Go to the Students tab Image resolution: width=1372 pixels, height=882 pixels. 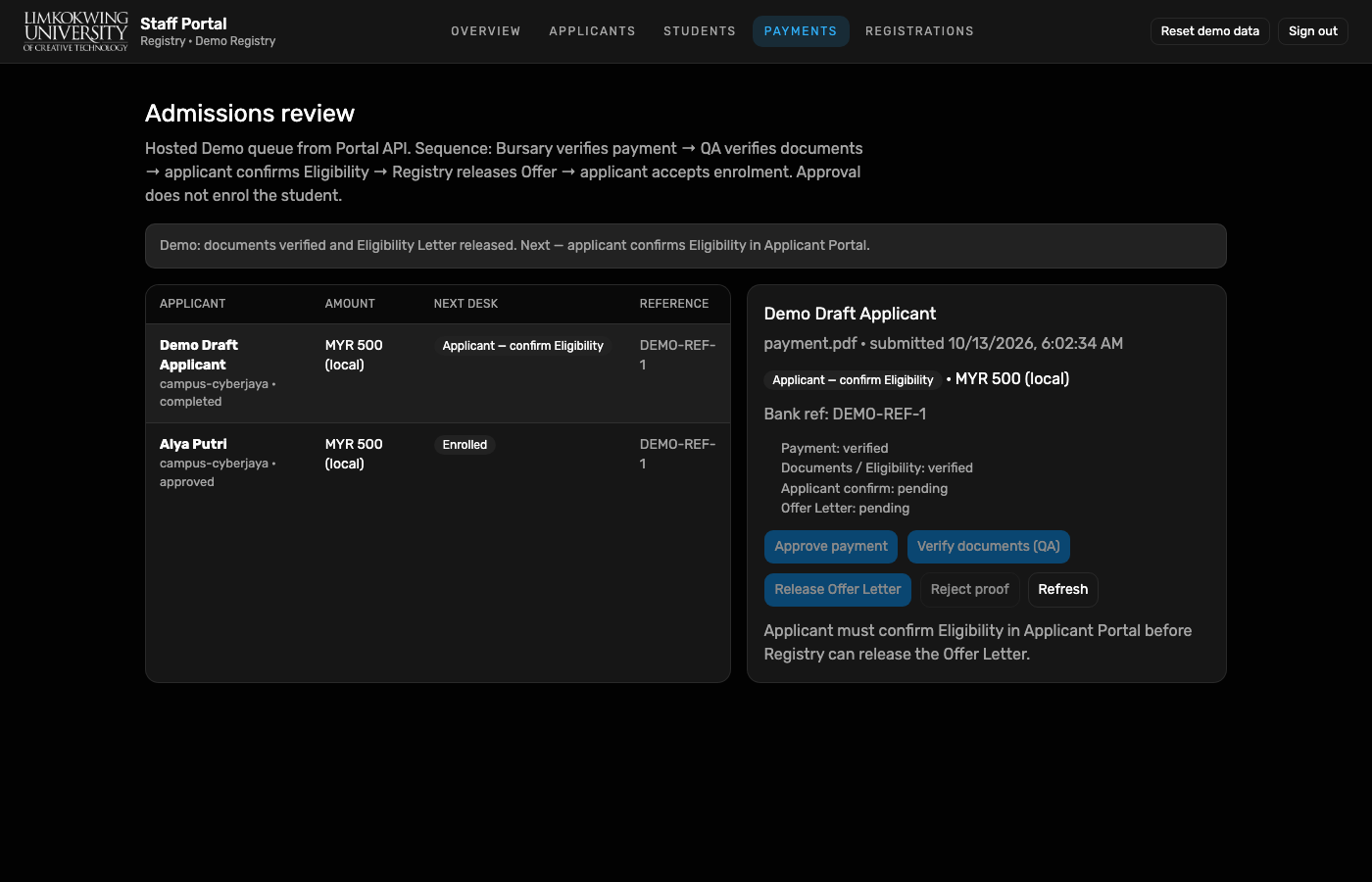click(700, 31)
